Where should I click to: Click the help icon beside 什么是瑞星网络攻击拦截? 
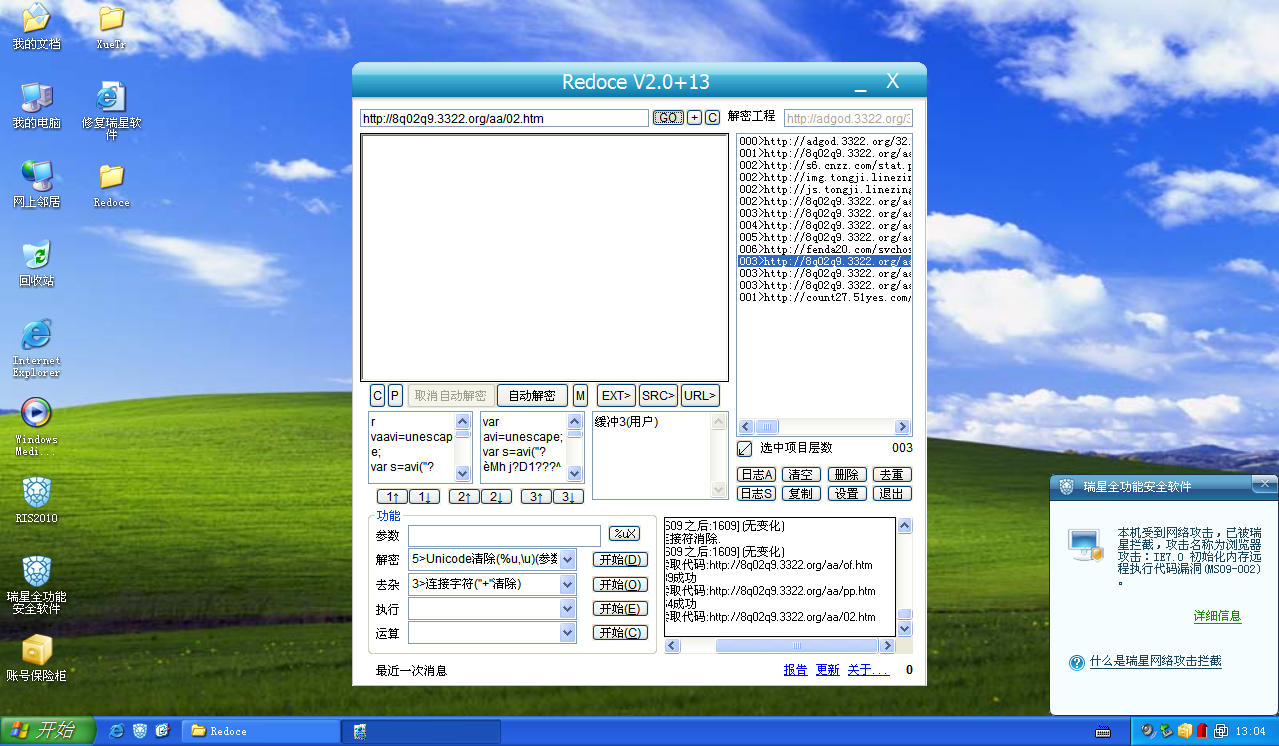tap(1077, 662)
